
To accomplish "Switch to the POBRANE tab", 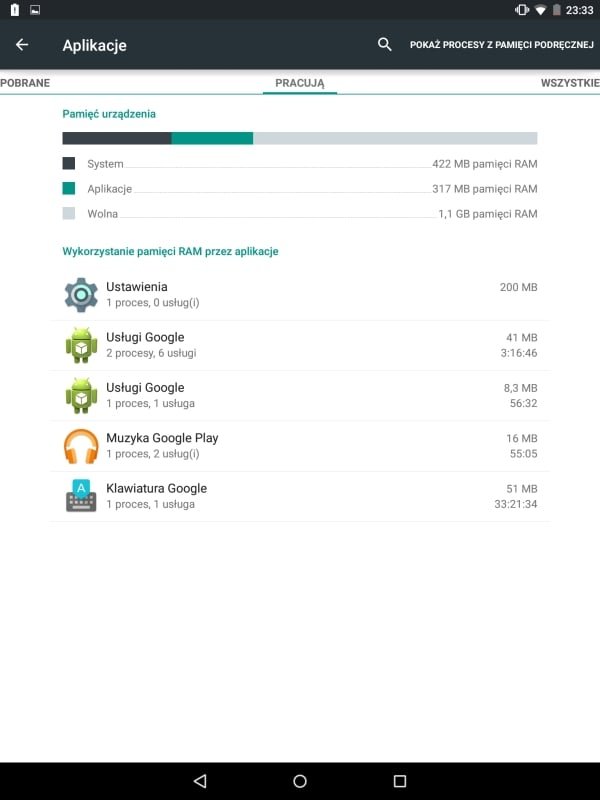I will point(25,83).
